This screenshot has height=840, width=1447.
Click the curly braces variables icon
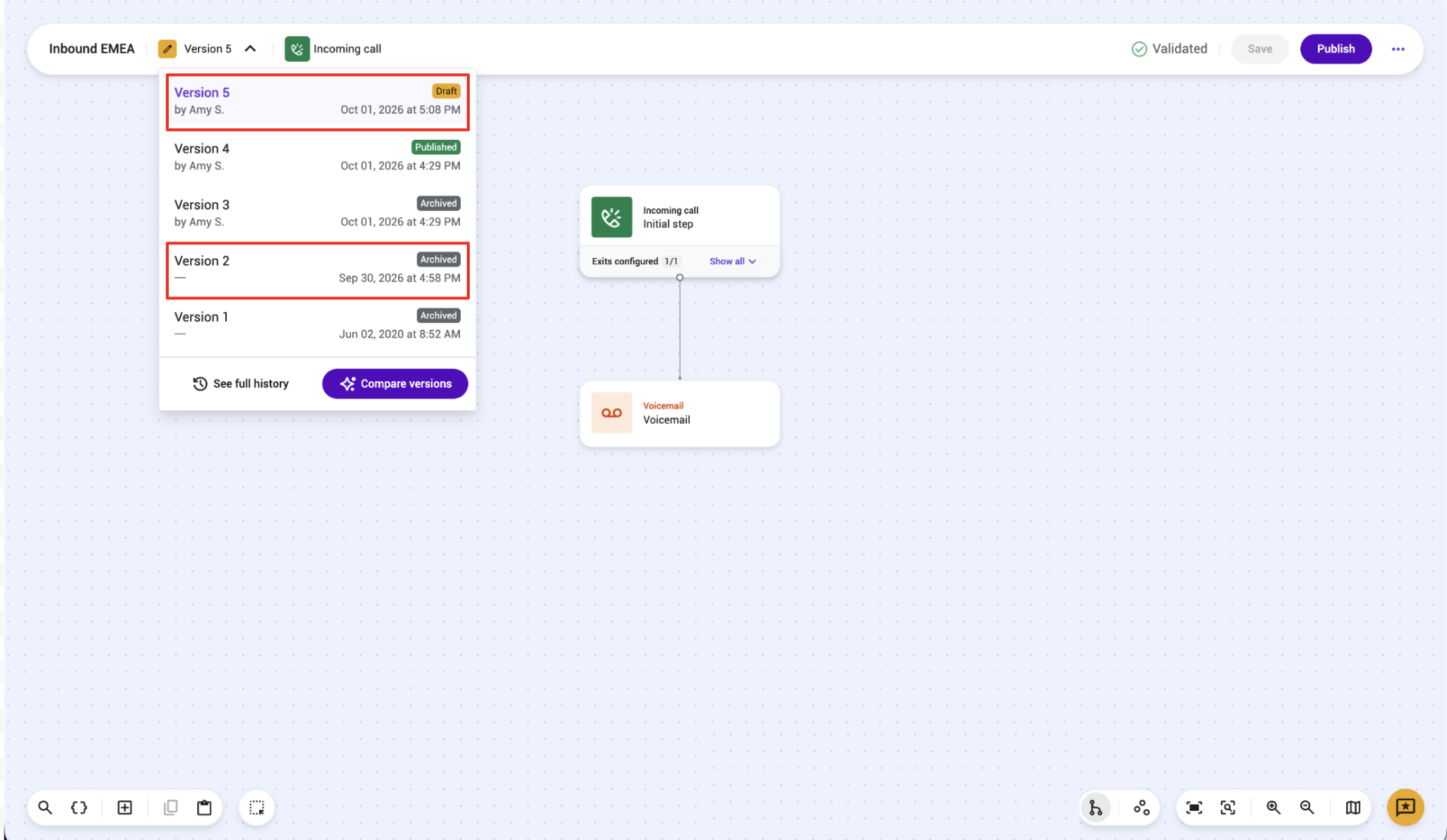[79, 807]
